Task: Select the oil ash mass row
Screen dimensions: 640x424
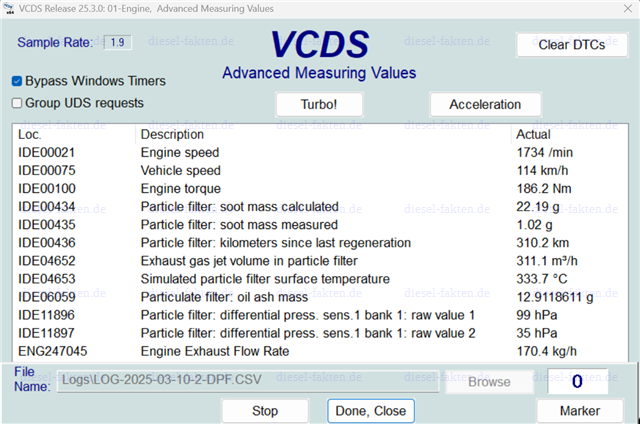Action: pos(320,297)
